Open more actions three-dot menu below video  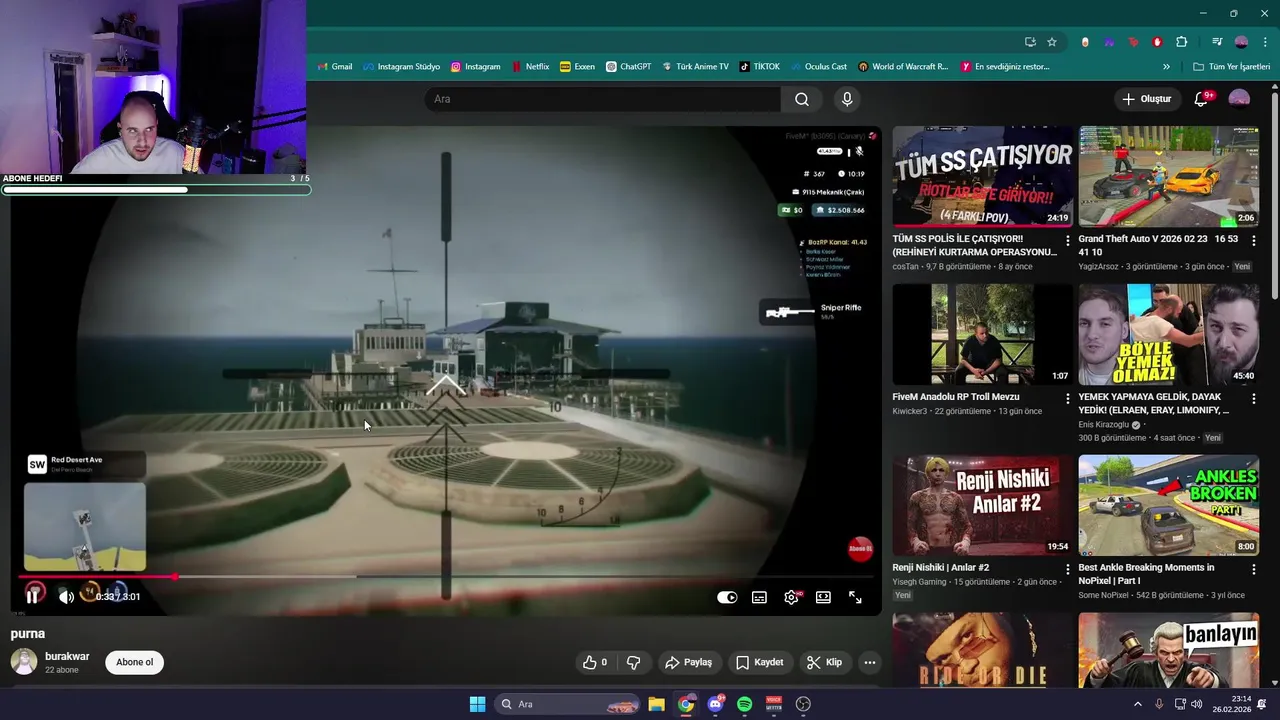870,662
